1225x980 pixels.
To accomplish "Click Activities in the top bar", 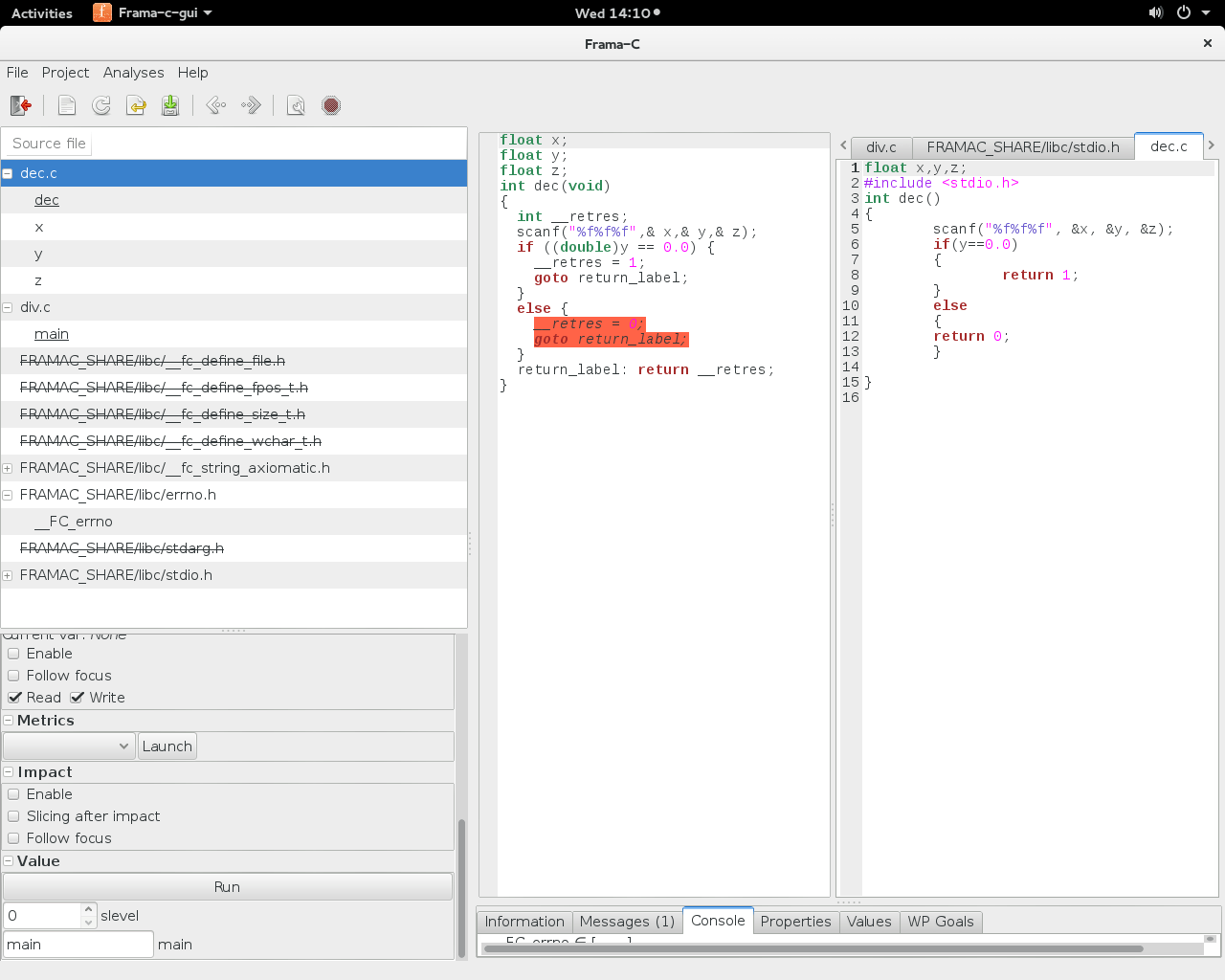I will [x=42, y=13].
